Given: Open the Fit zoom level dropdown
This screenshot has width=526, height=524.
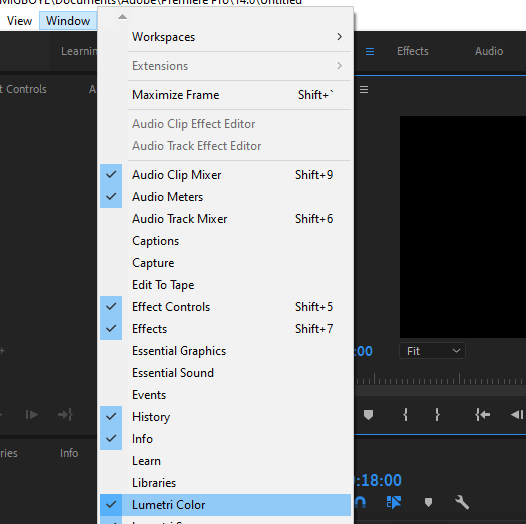Looking at the screenshot, I should click(x=432, y=351).
